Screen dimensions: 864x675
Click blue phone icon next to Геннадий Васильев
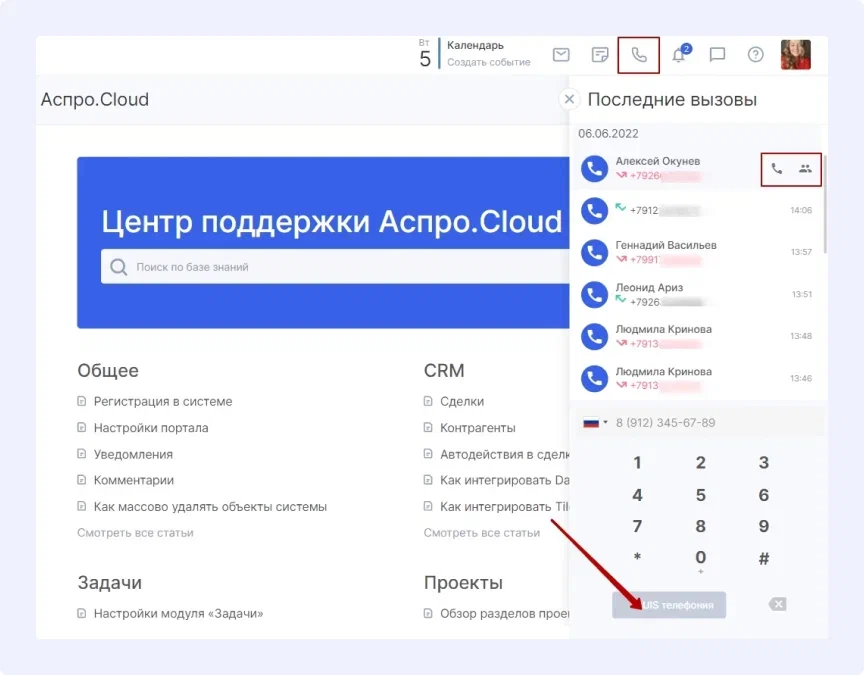pos(594,252)
